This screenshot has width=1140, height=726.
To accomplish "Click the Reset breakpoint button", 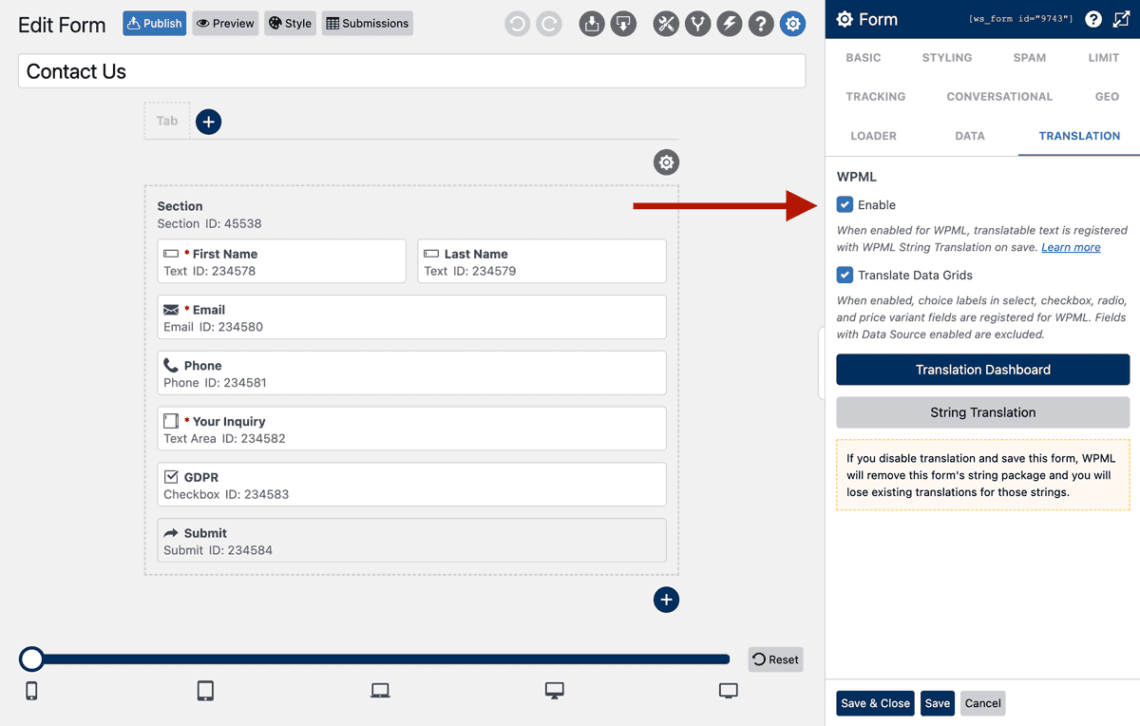I will (776, 659).
